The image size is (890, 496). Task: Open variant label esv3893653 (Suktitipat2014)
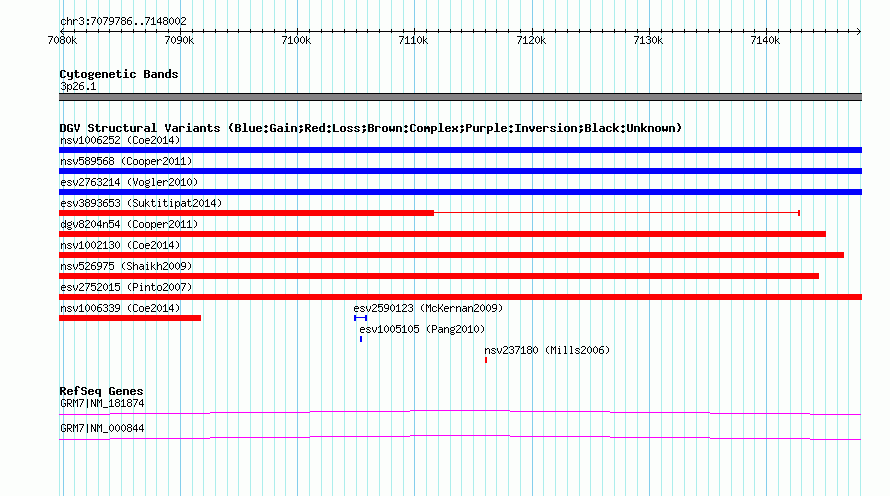(141, 203)
